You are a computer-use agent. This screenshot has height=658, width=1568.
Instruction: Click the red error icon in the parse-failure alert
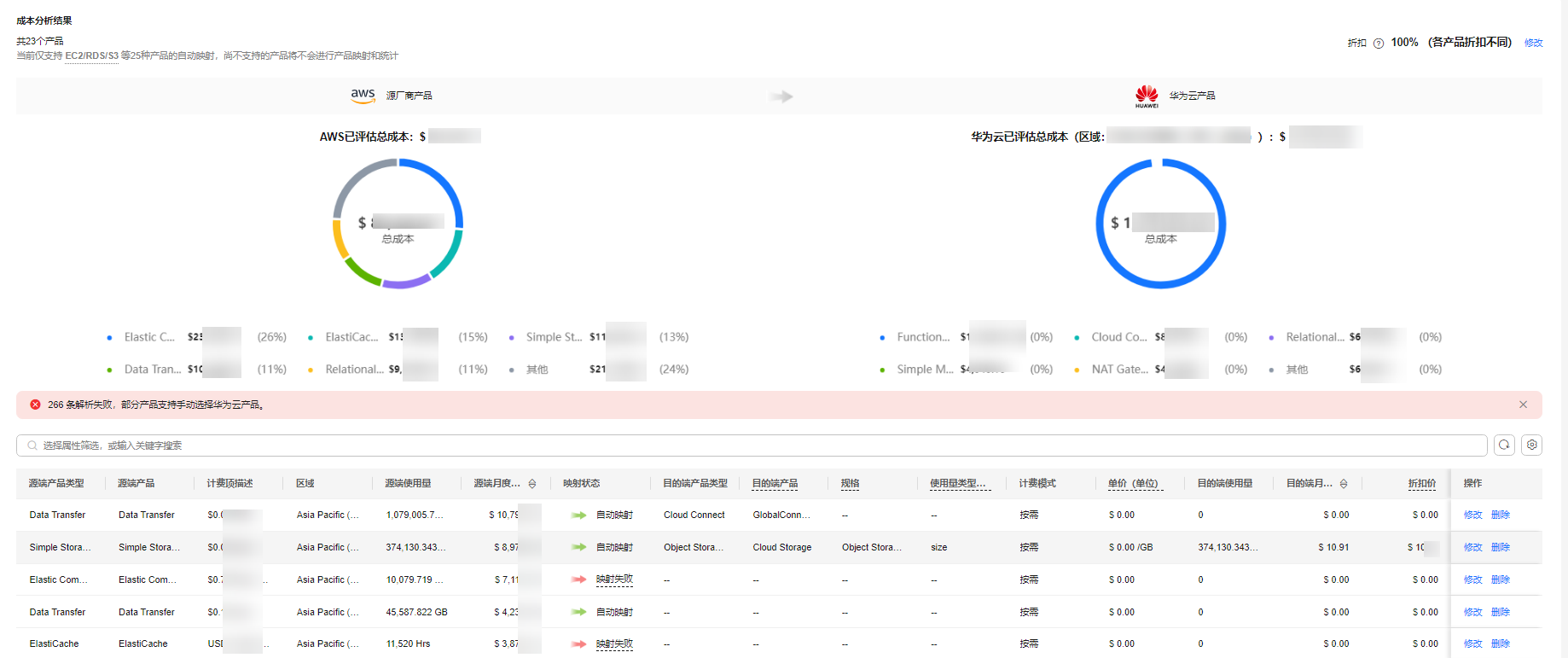tap(35, 405)
